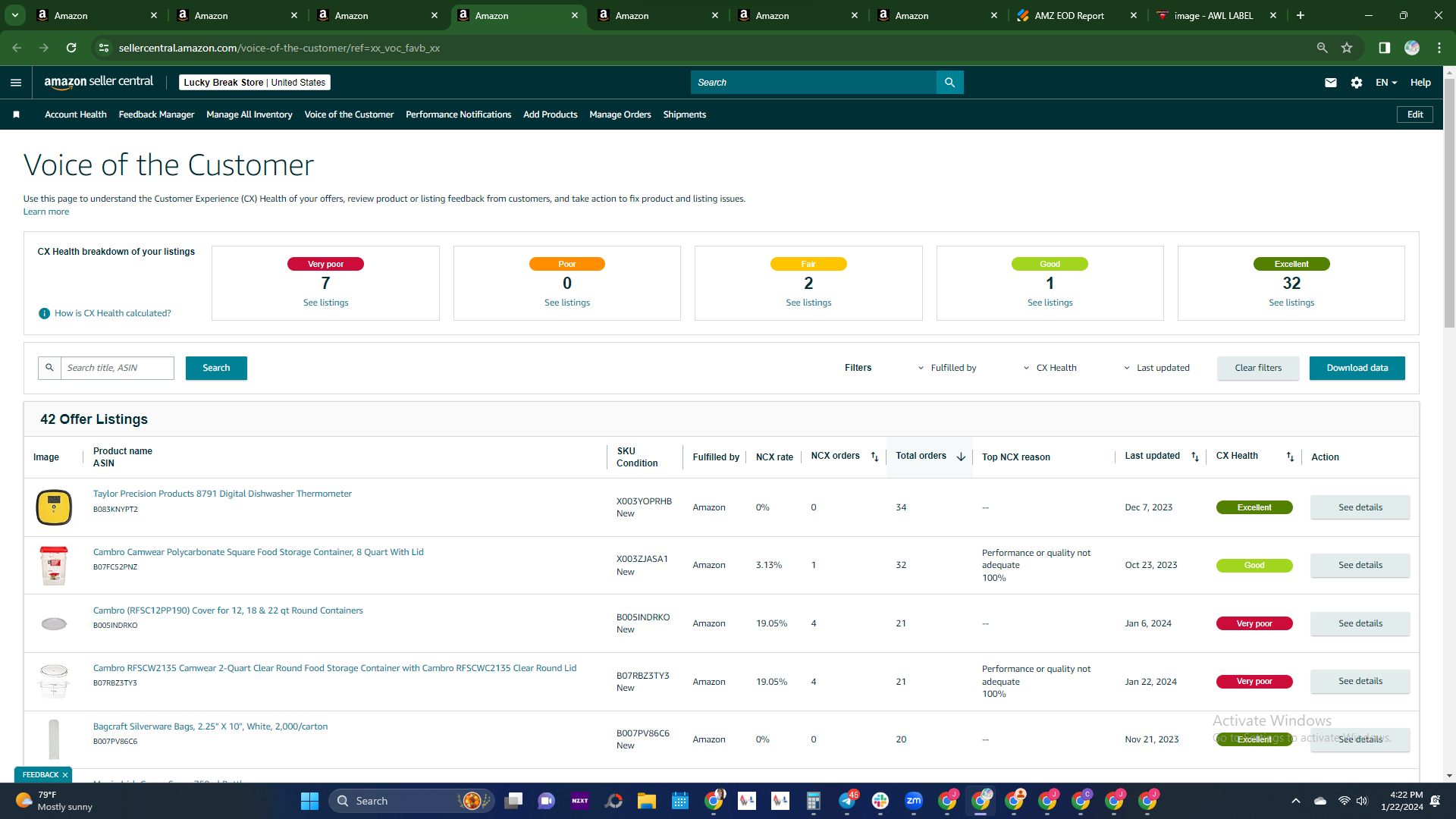Viewport: 1456px width, 819px height.
Task: Click the teal Search button for listings
Action: 216,368
